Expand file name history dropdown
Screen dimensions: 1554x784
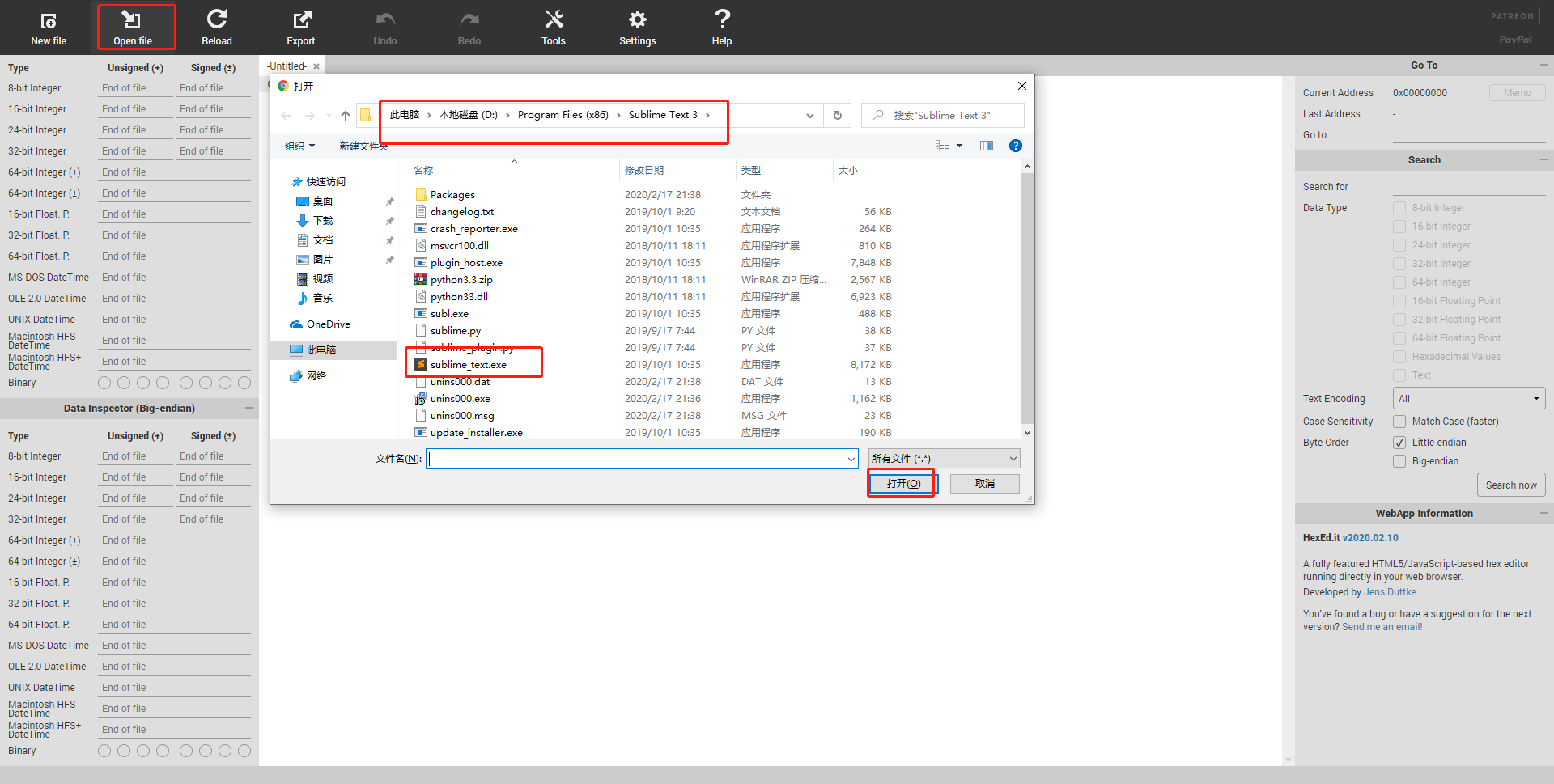[851, 459]
